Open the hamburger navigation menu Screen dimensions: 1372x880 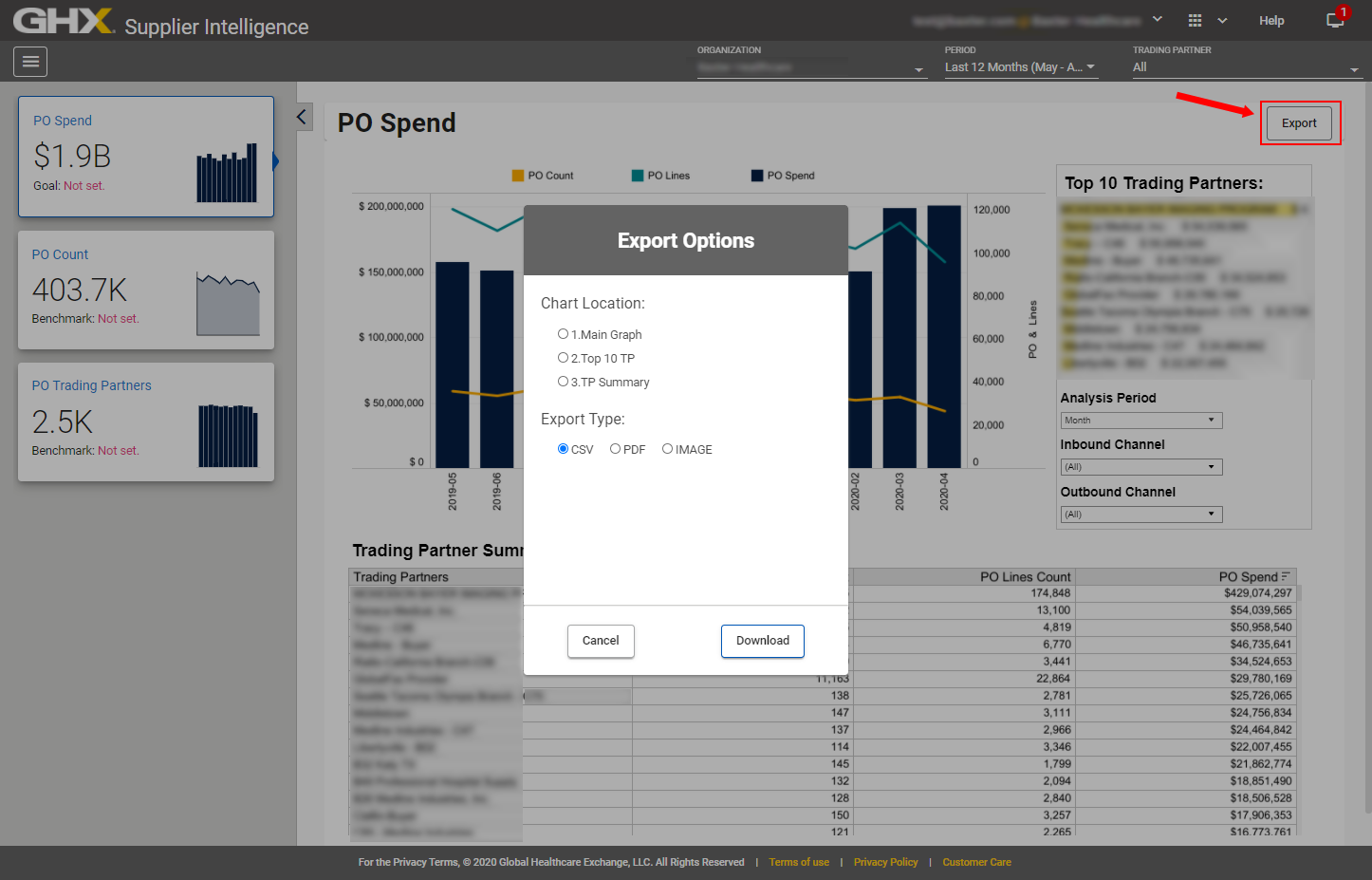click(29, 61)
